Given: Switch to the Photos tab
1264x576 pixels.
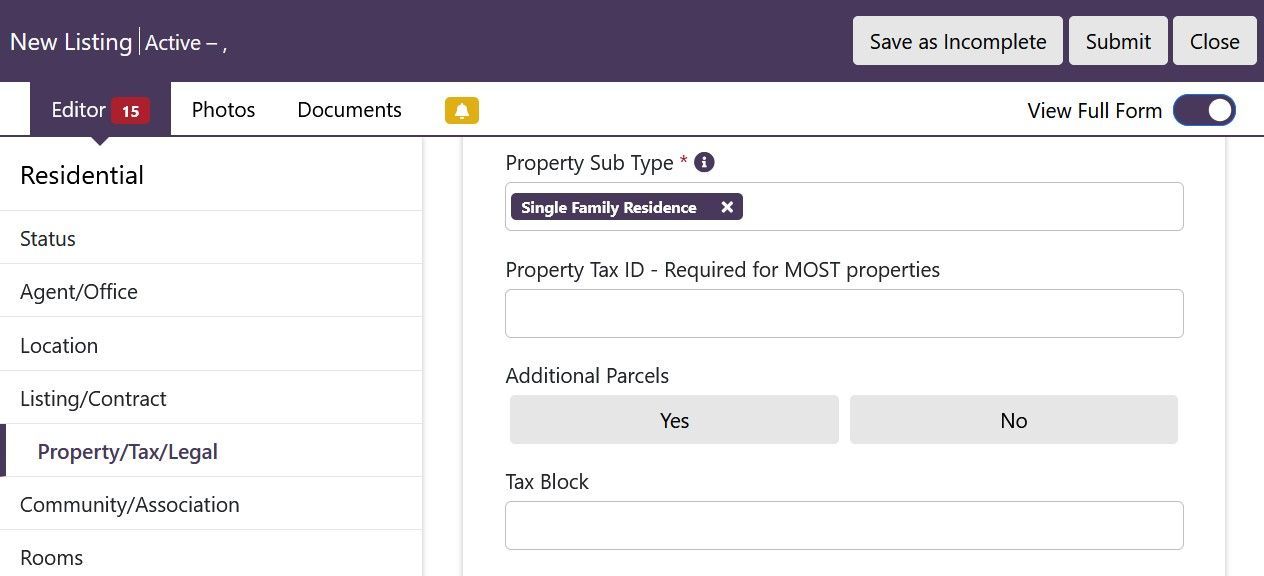Looking at the screenshot, I should [x=222, y=110].
